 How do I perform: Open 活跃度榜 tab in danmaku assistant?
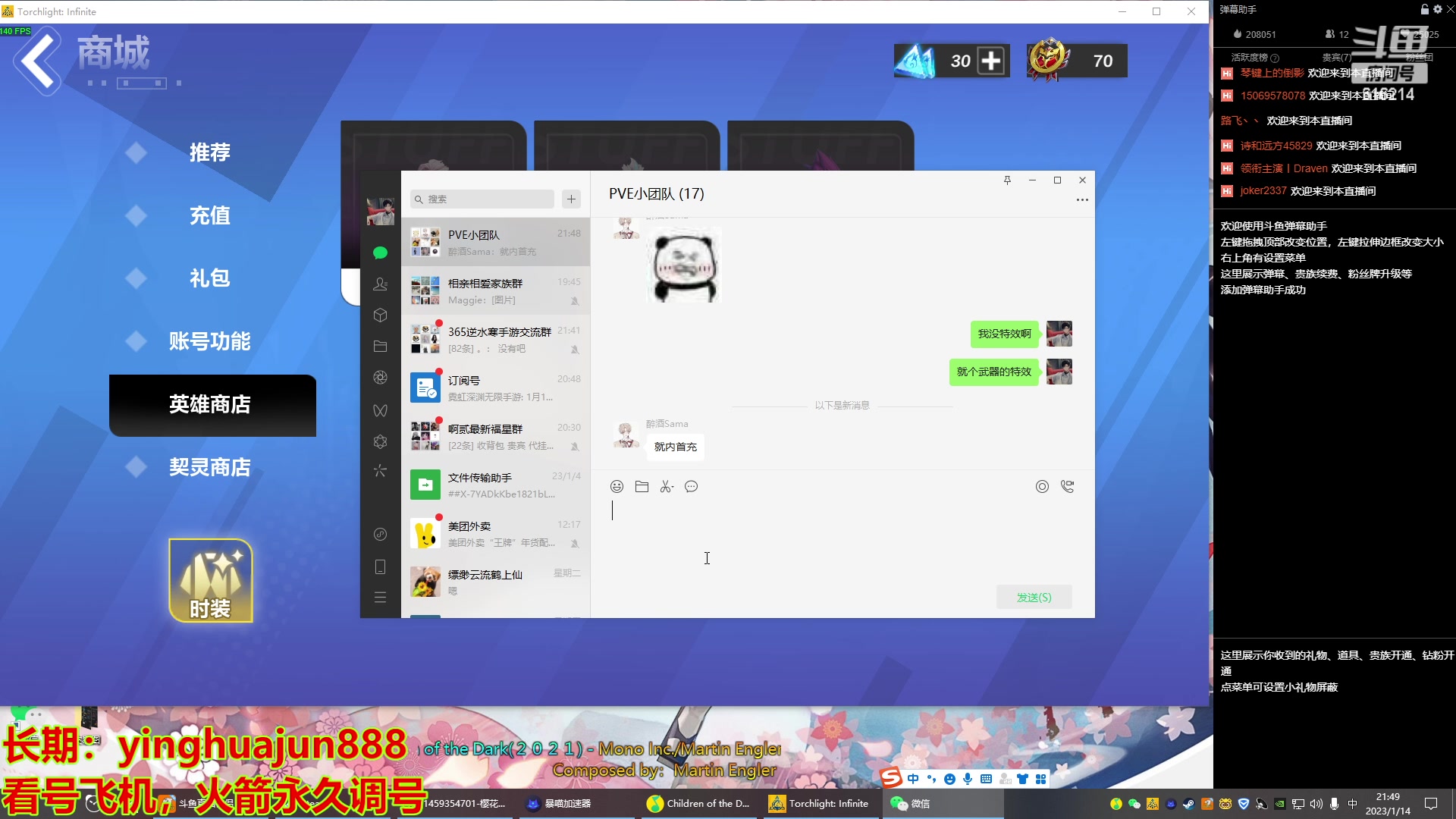(1254, 58)
